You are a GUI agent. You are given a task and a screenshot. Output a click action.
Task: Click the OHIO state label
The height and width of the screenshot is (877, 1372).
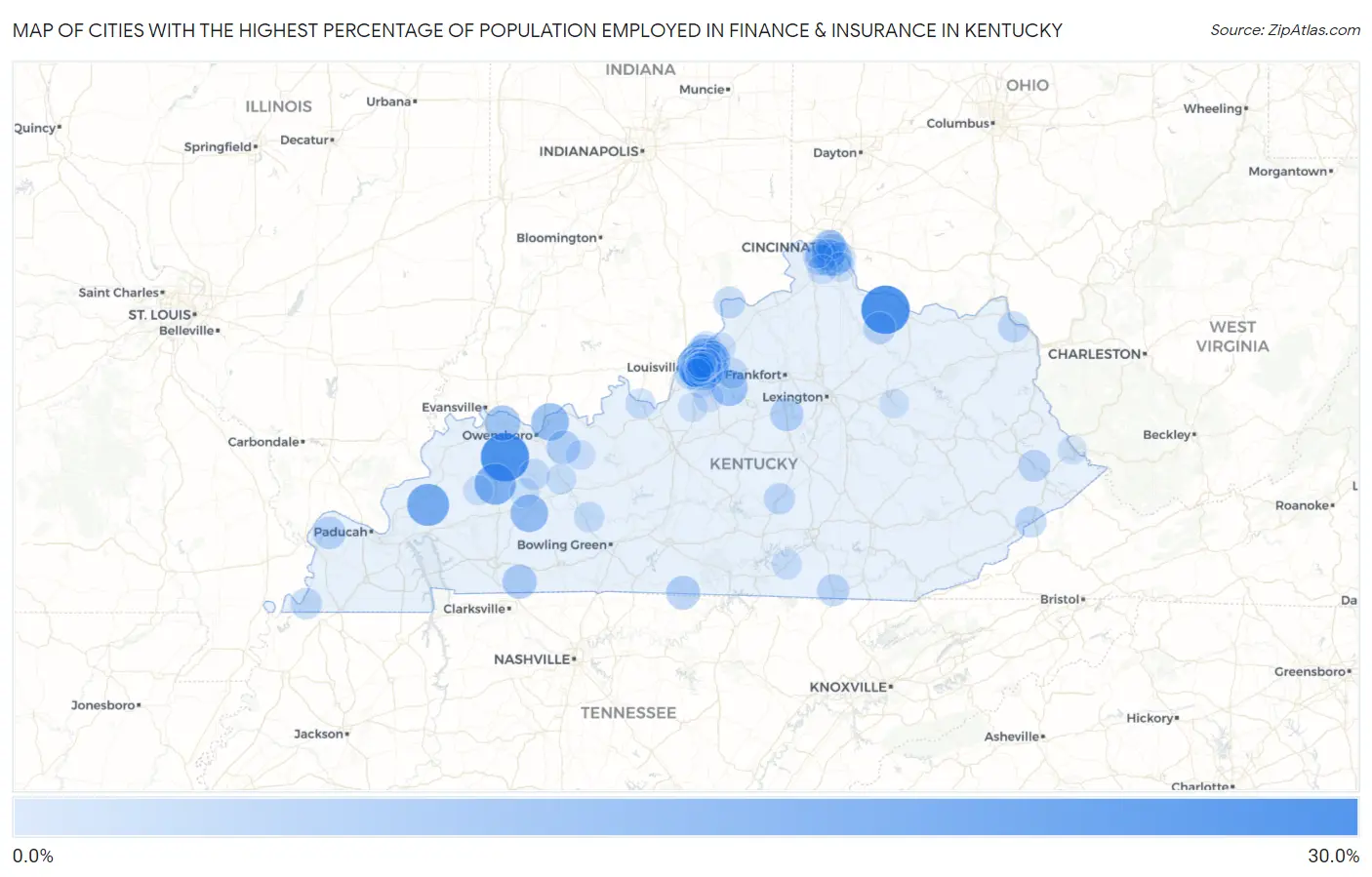[1028, 86]
